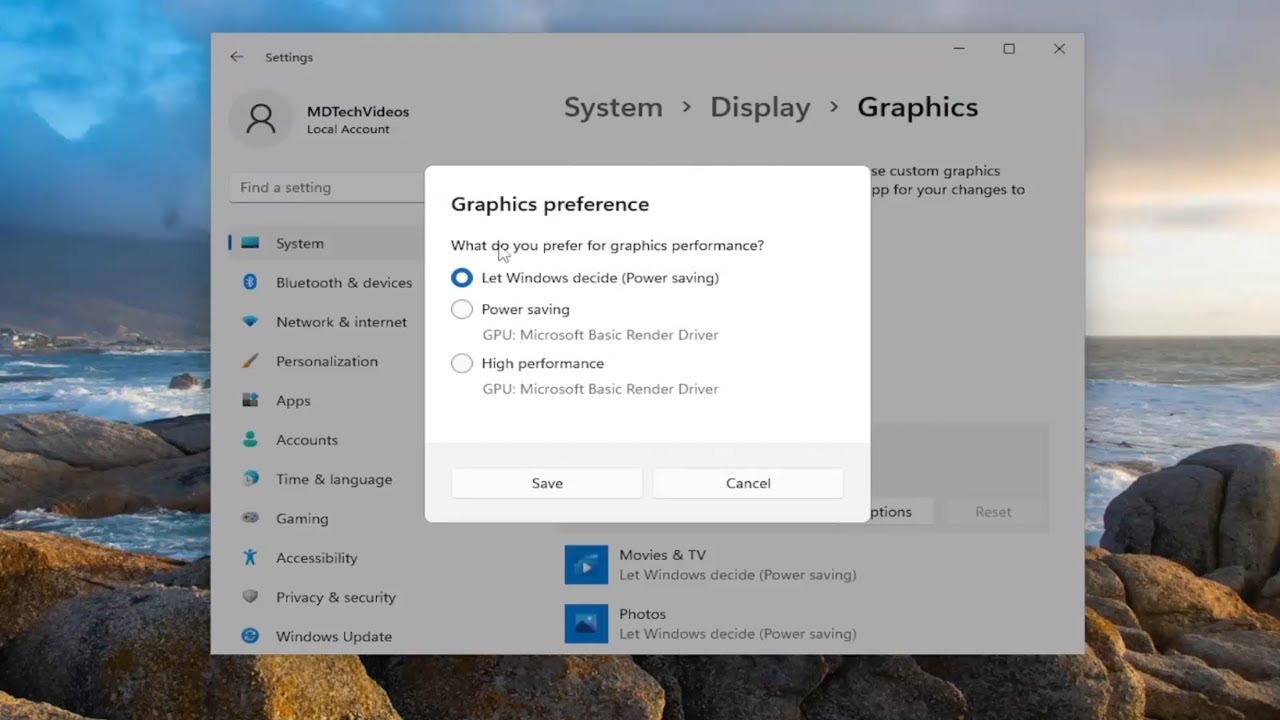Click Accounts label in sidebar
1280x720 pixels.
[x=307, y=440]
